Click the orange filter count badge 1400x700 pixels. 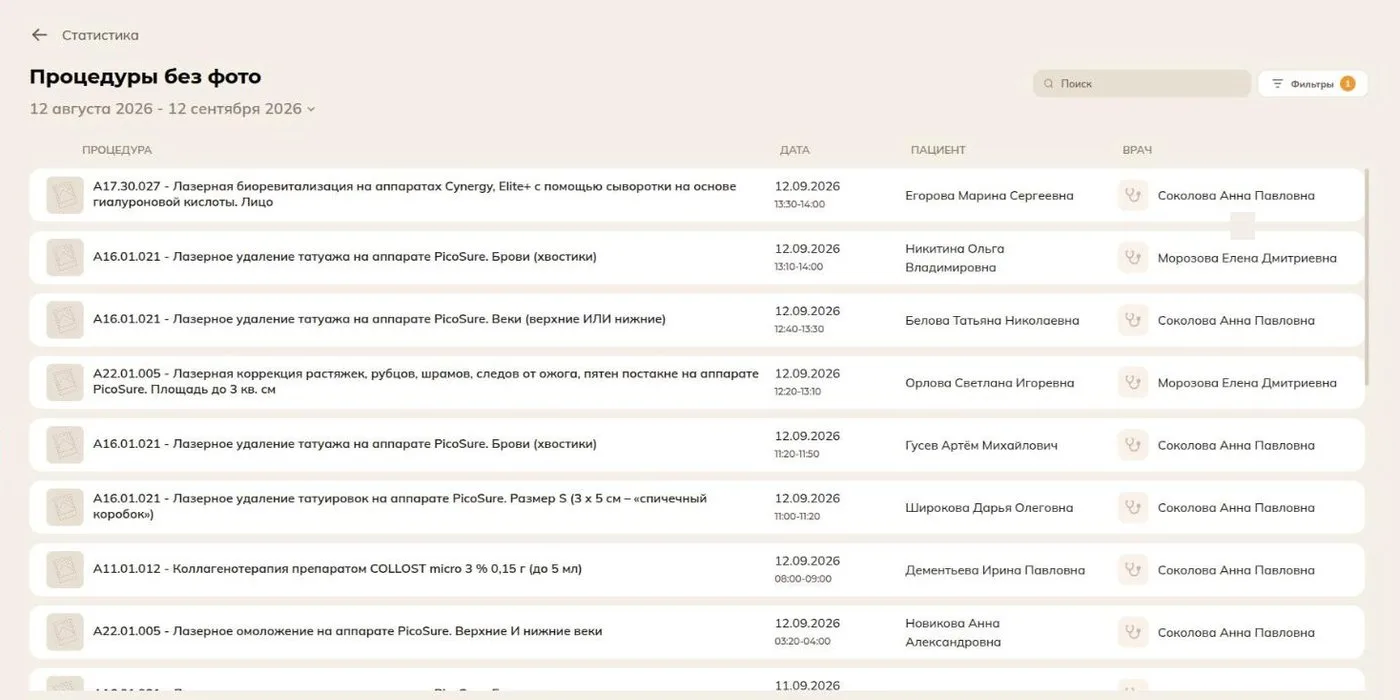1347,84
